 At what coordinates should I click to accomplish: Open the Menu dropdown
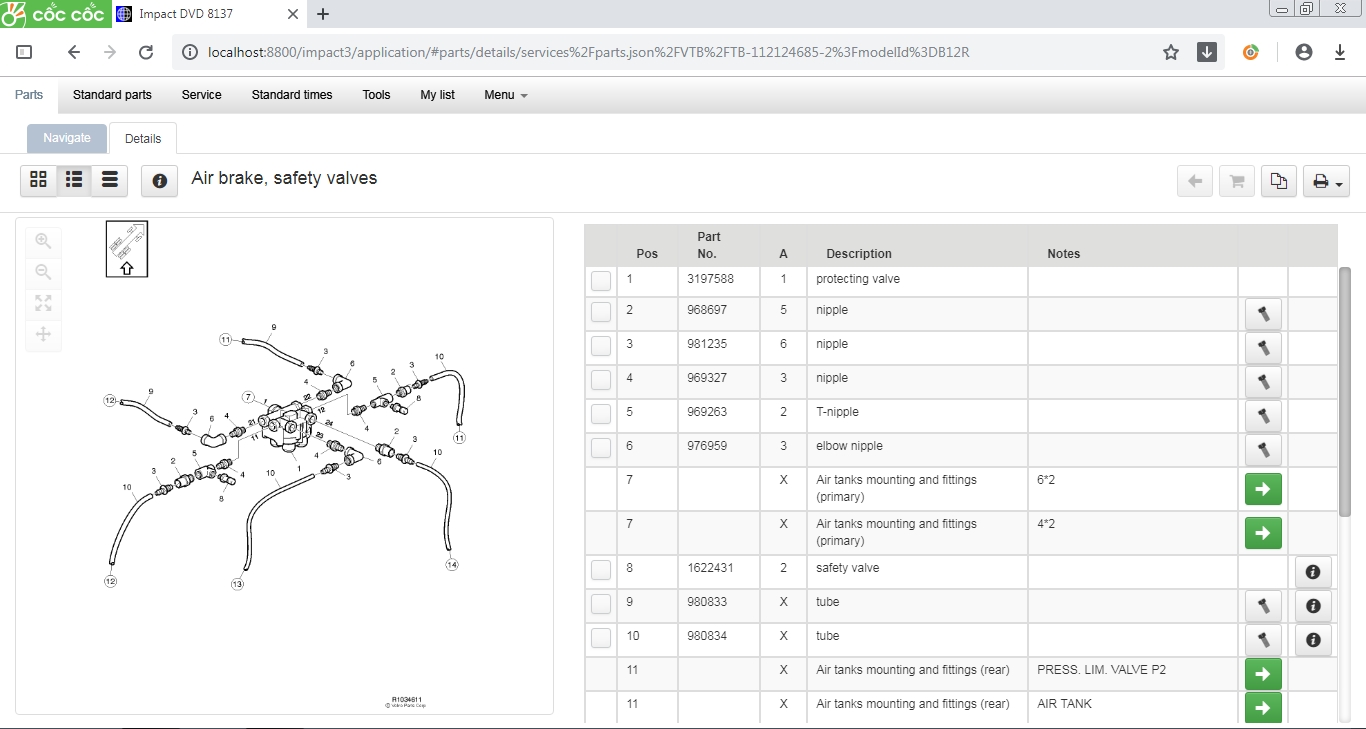click(x=505, y=95)
